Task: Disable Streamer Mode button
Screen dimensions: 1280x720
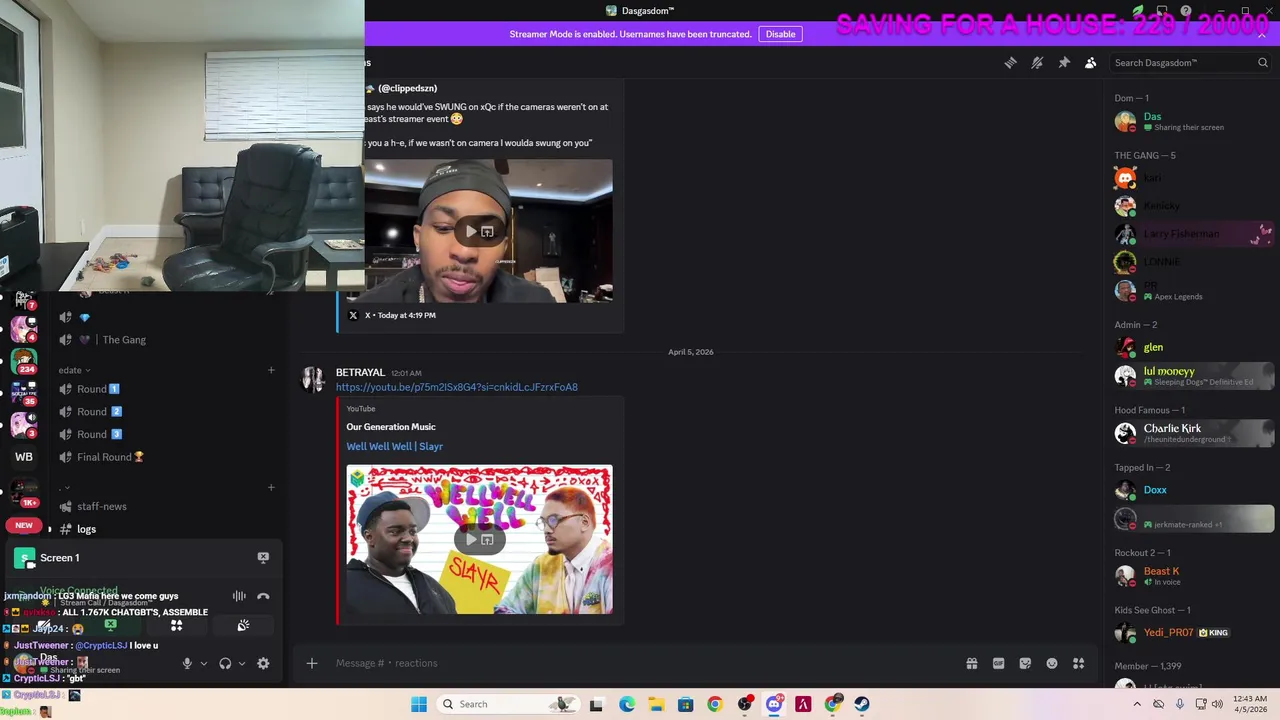Action: [780, 34]
